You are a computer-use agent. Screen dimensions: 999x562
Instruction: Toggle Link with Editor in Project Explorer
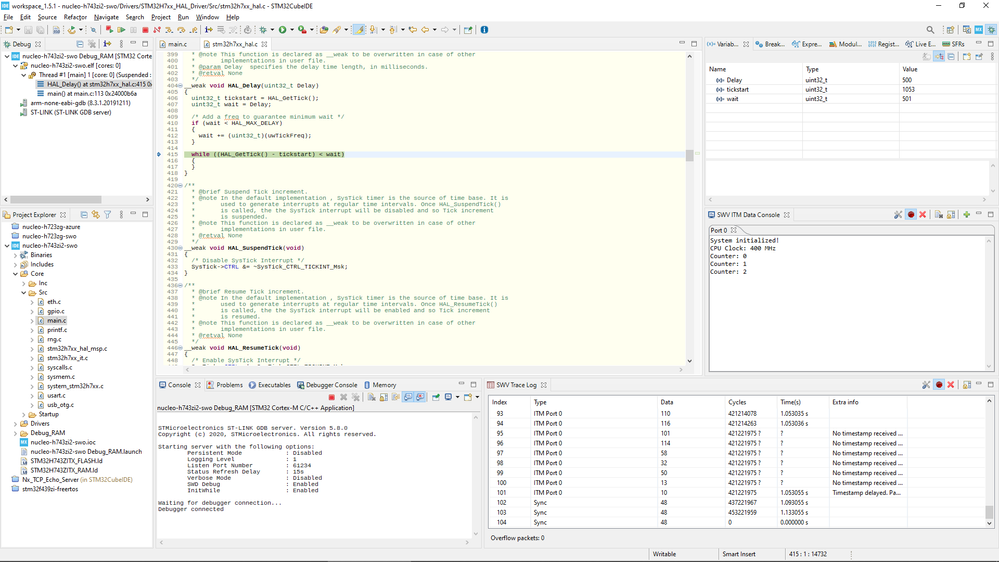tap(96, 215)
